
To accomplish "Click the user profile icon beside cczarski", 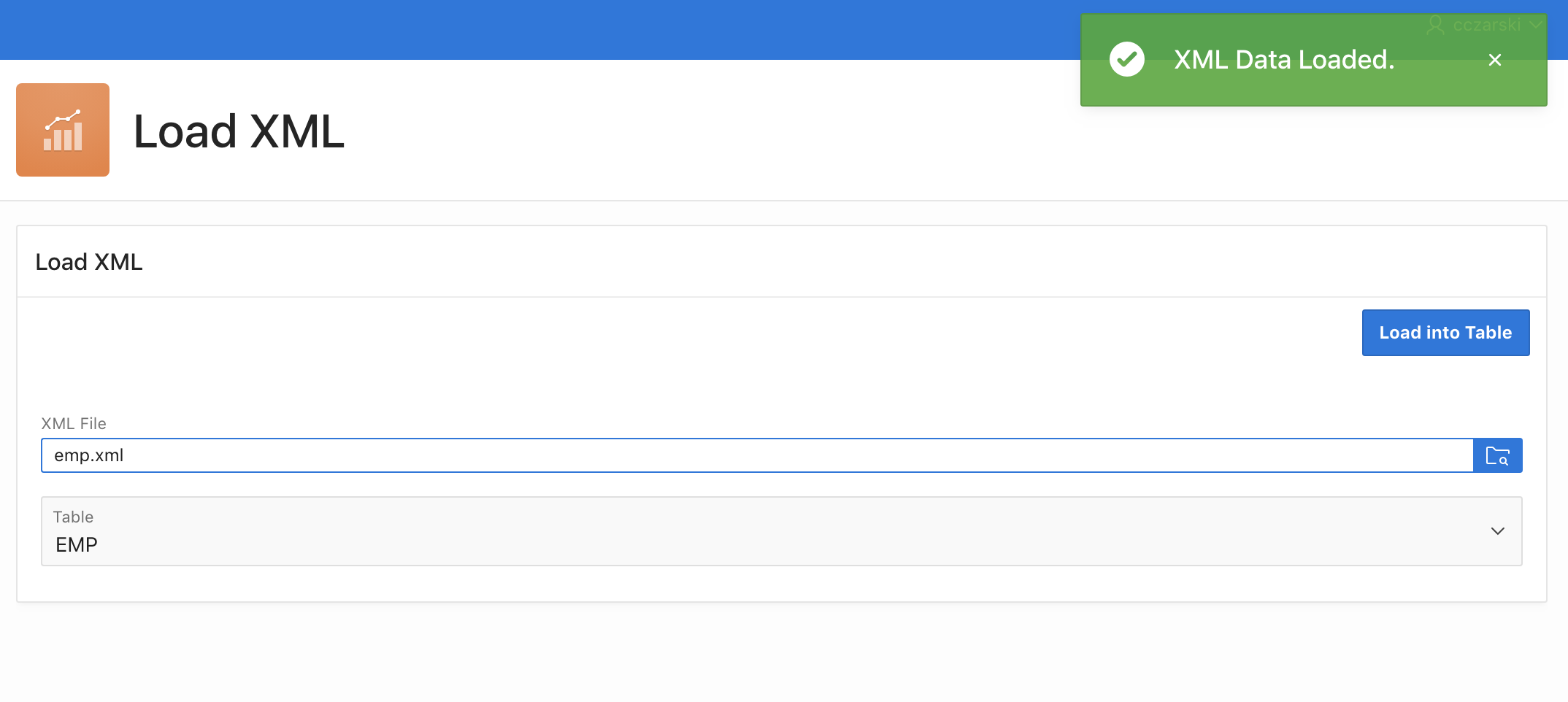I will [x=1435, y=25].
